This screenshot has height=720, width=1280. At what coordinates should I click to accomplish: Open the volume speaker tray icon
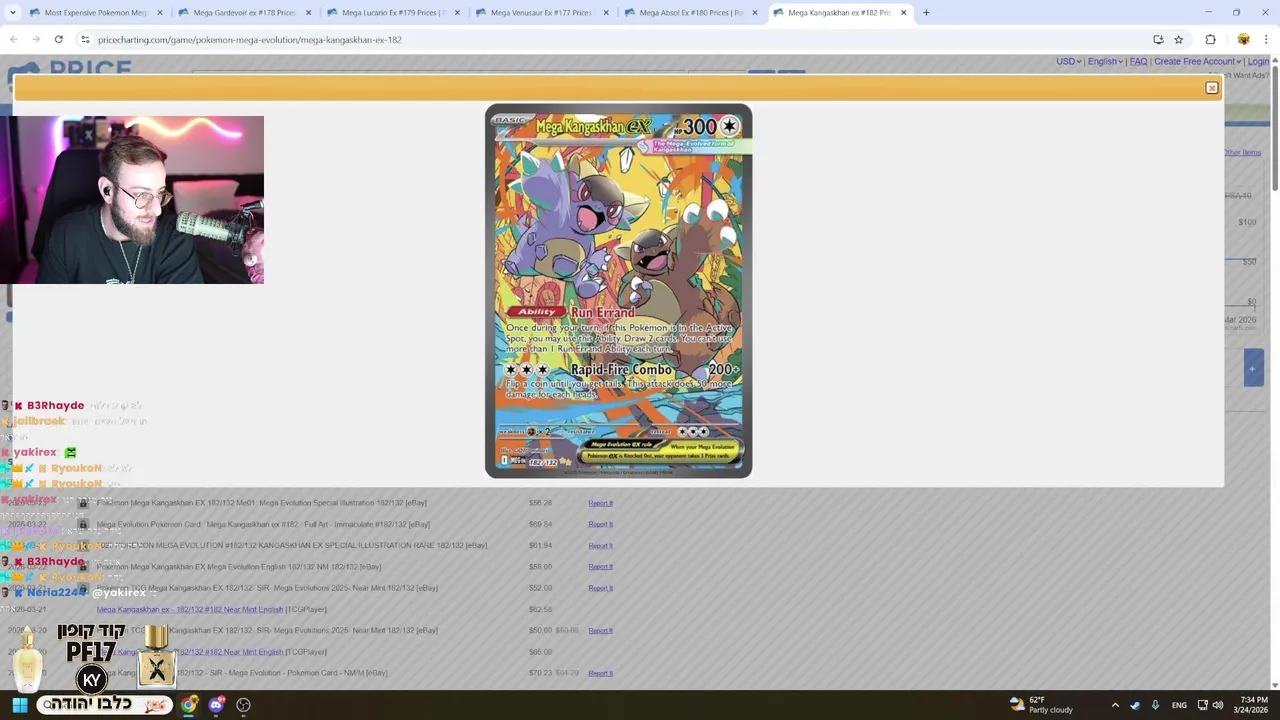point(1217,705)
